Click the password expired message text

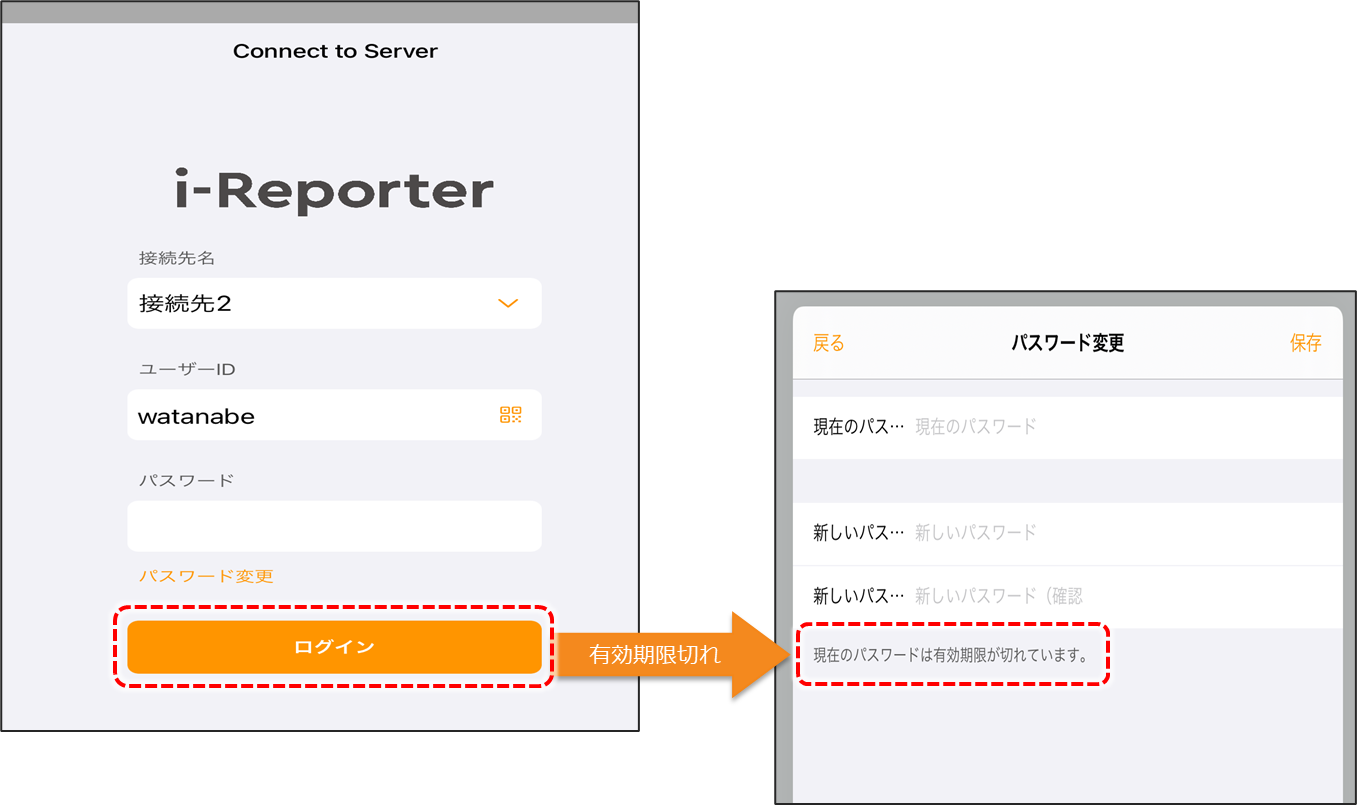(950, 656)
